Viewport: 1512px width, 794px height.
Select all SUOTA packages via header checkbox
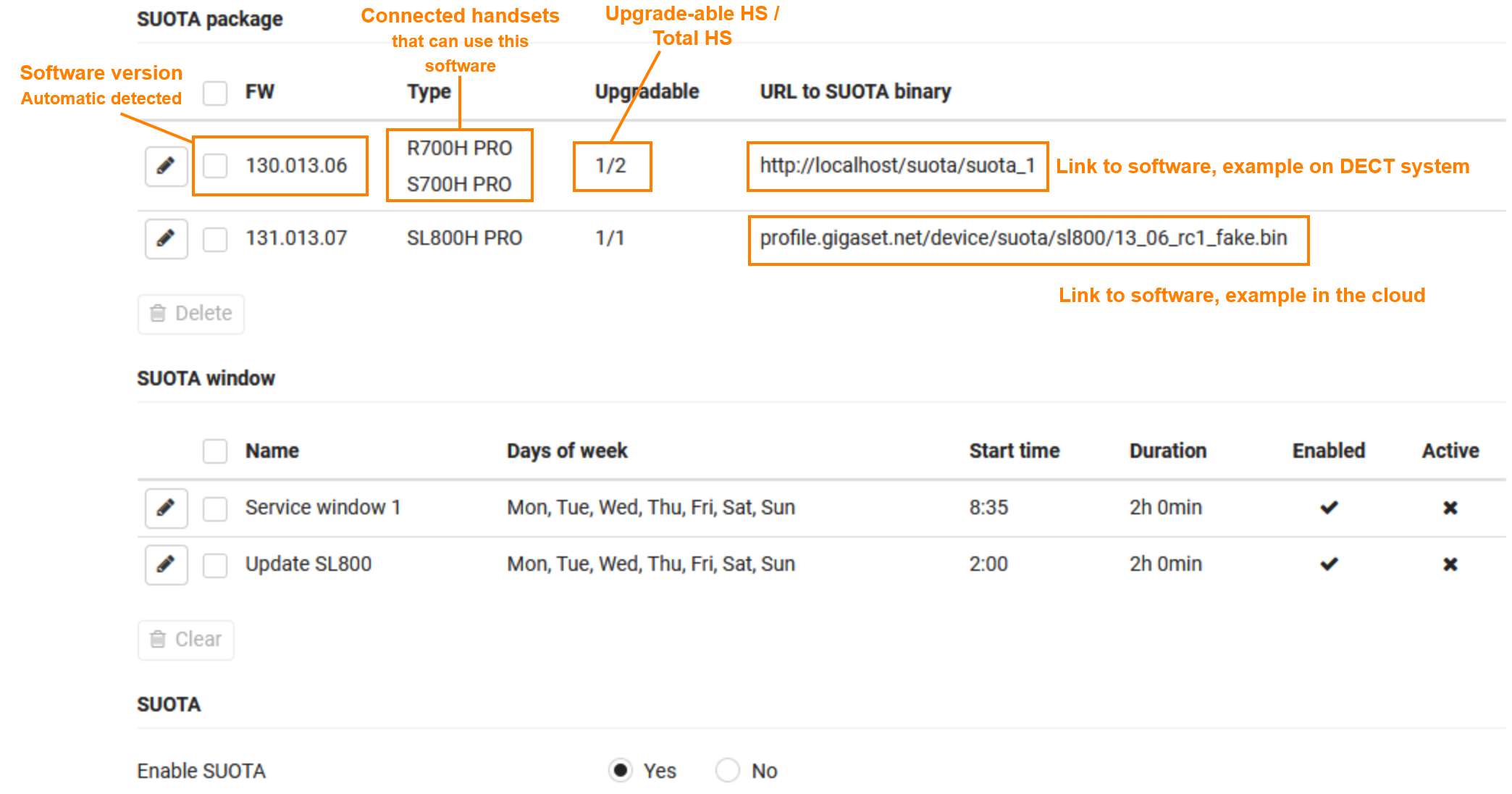pos(215,93)
